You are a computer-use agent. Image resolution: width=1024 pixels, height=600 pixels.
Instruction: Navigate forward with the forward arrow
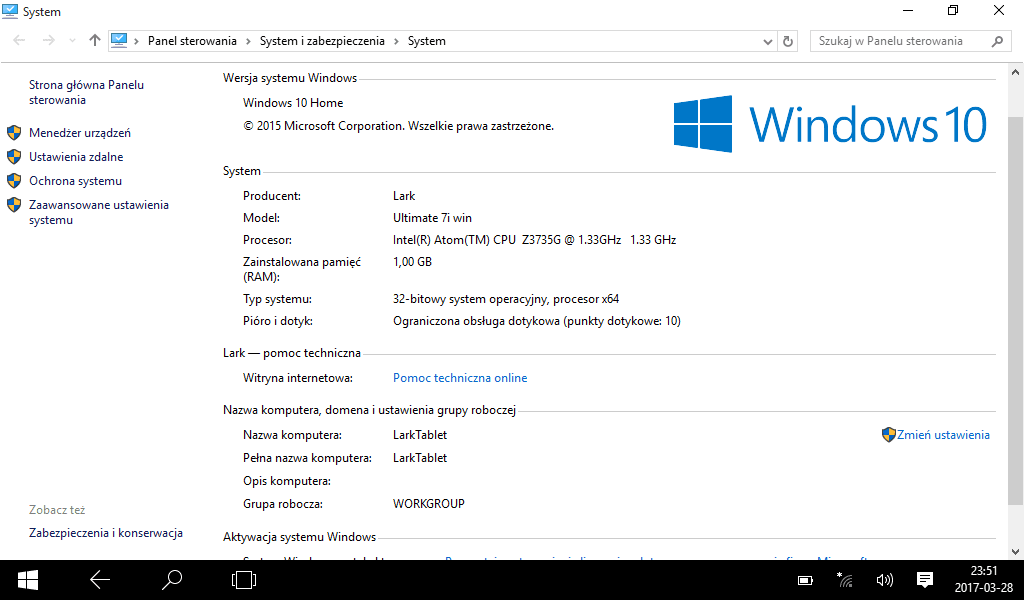(48, 40)
